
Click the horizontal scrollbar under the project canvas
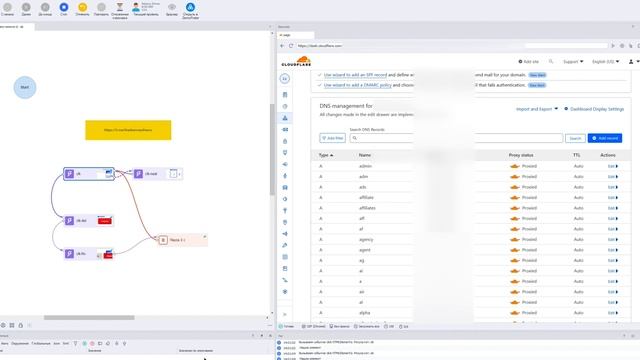(89, 318)
